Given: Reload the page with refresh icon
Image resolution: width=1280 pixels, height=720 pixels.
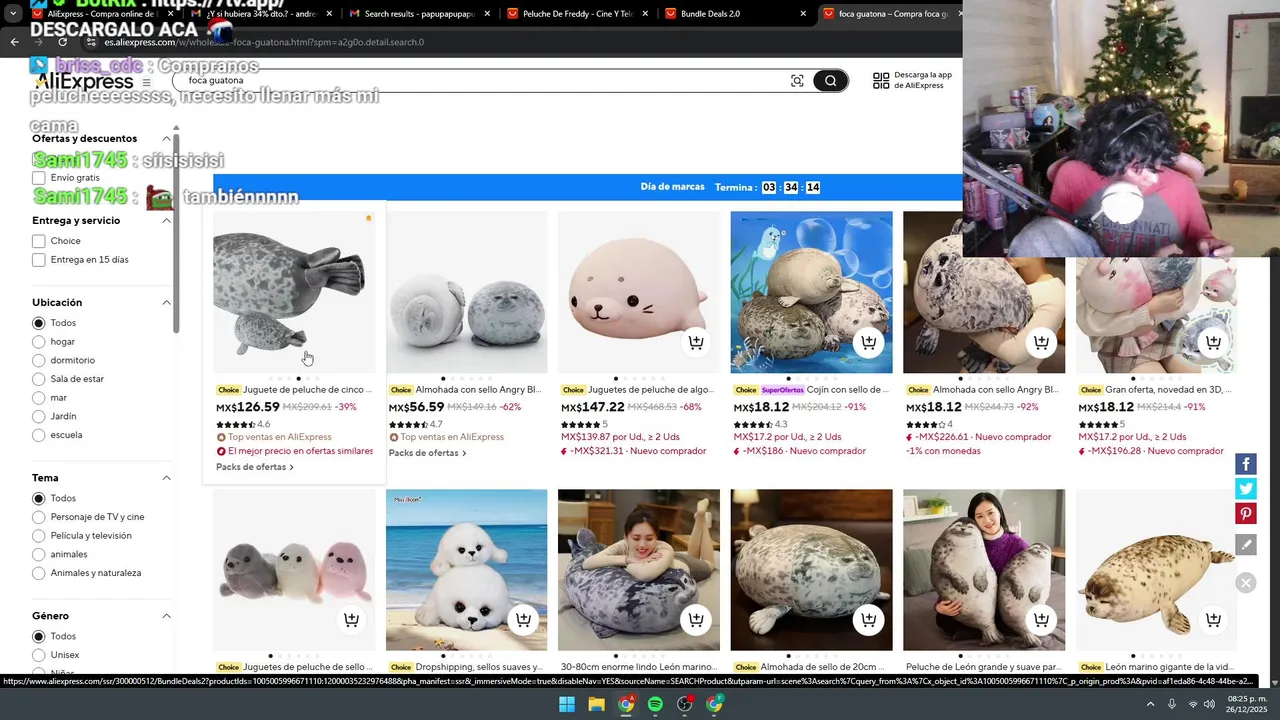Looking at the screenshot, I should point(62,42).
